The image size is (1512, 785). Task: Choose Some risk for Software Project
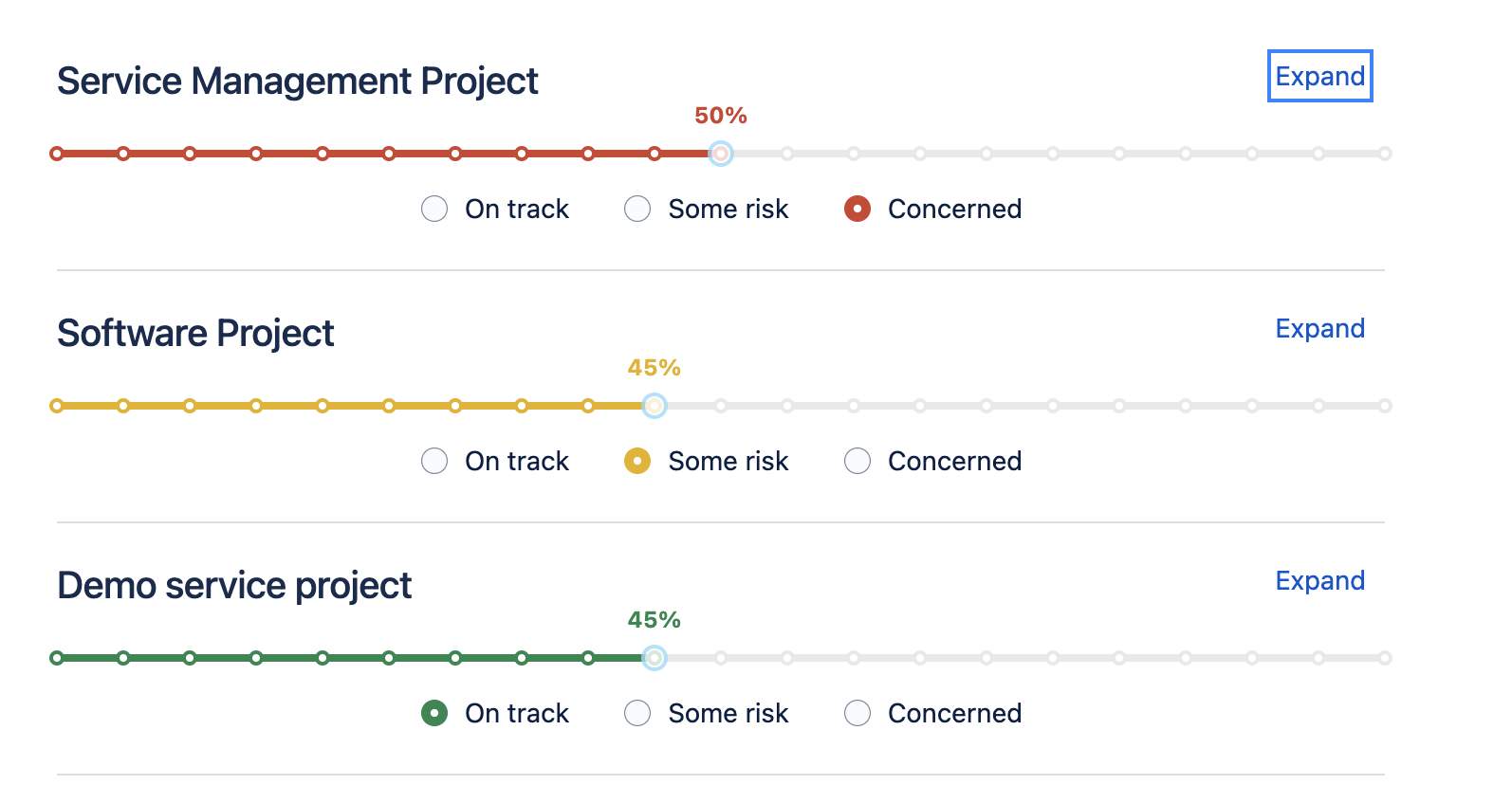tap(637, 461)
